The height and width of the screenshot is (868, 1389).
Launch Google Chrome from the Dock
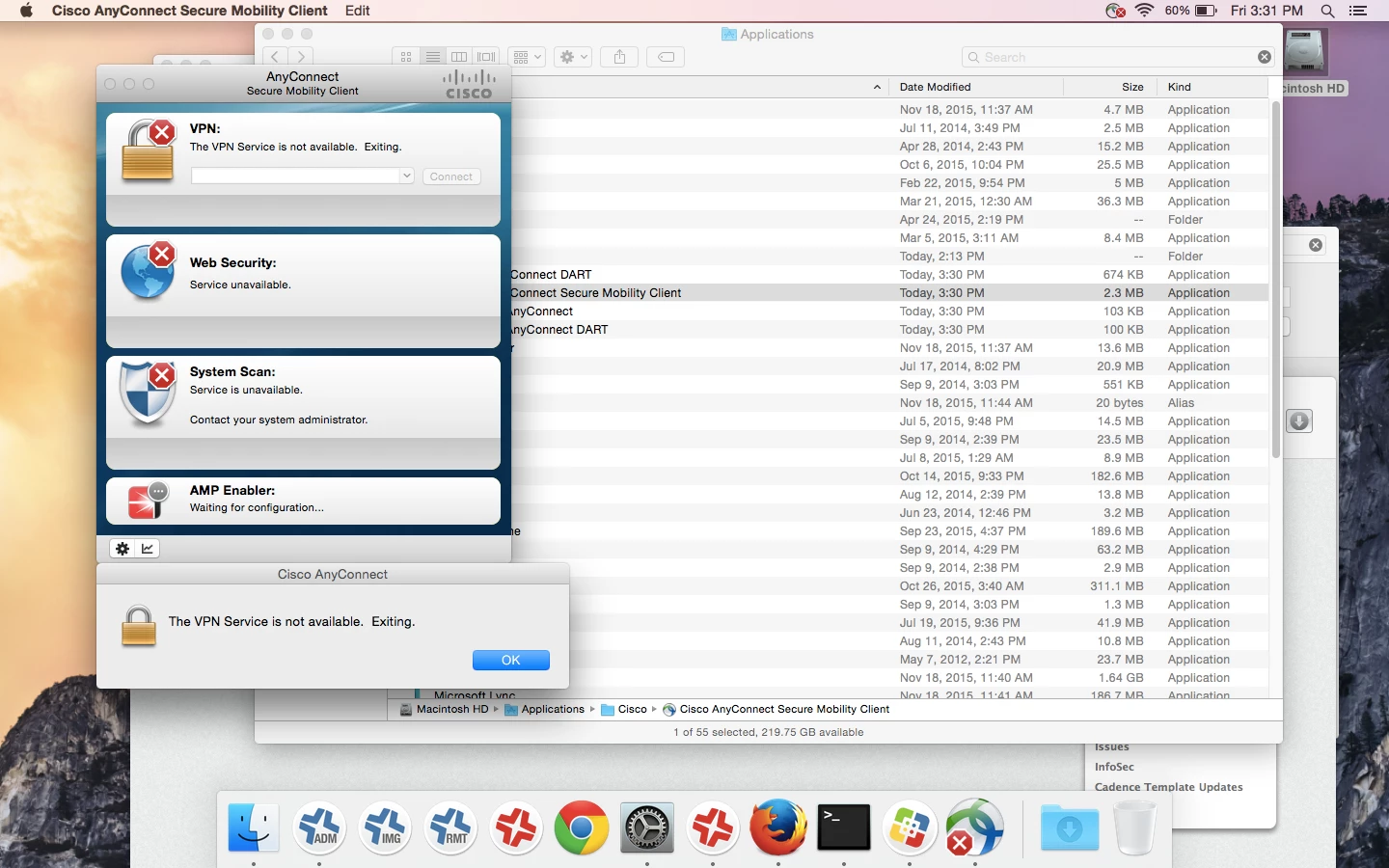(x=582, y=827)
